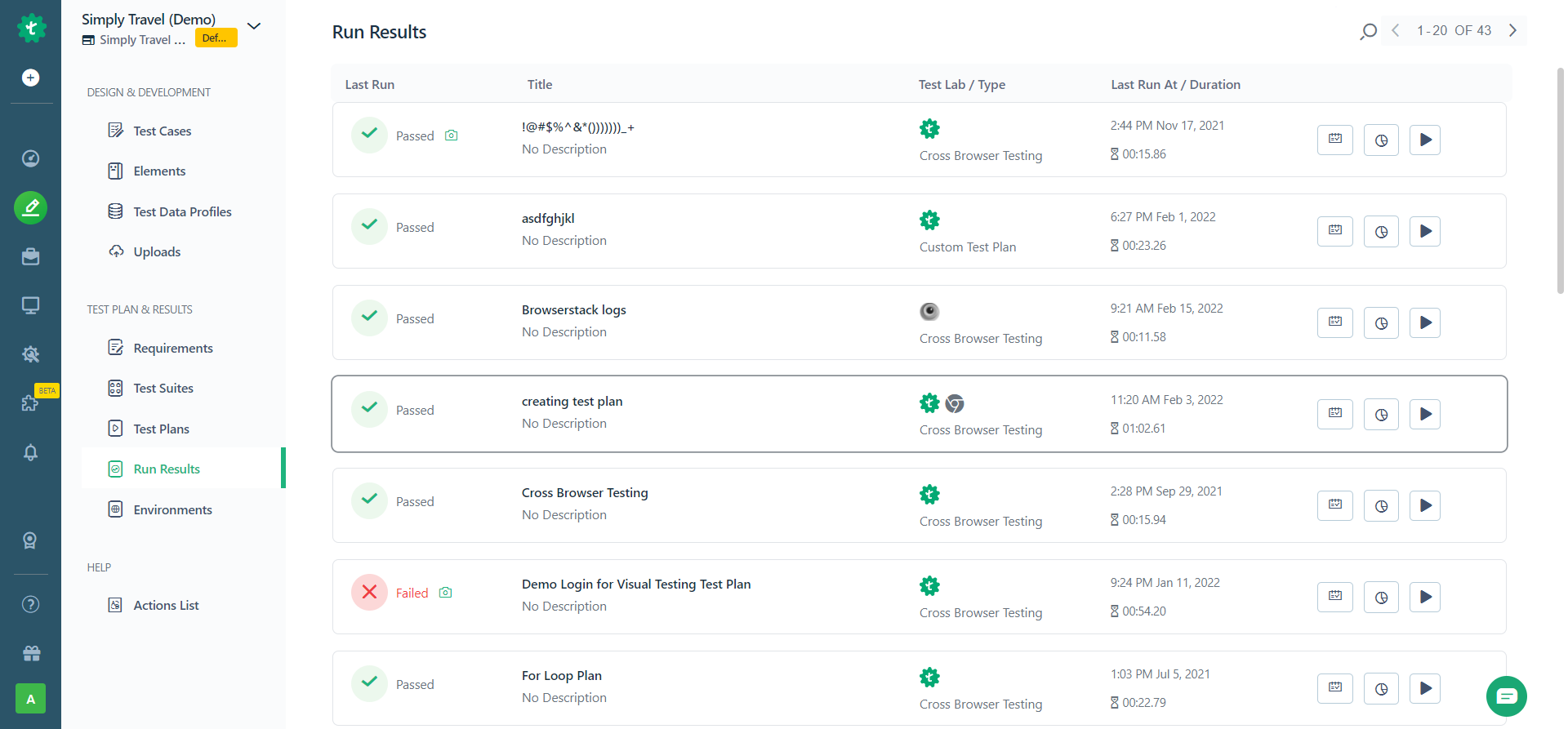Open the gear settings icon in sidebar
The image size is (1568, 729).
point(30,354)
